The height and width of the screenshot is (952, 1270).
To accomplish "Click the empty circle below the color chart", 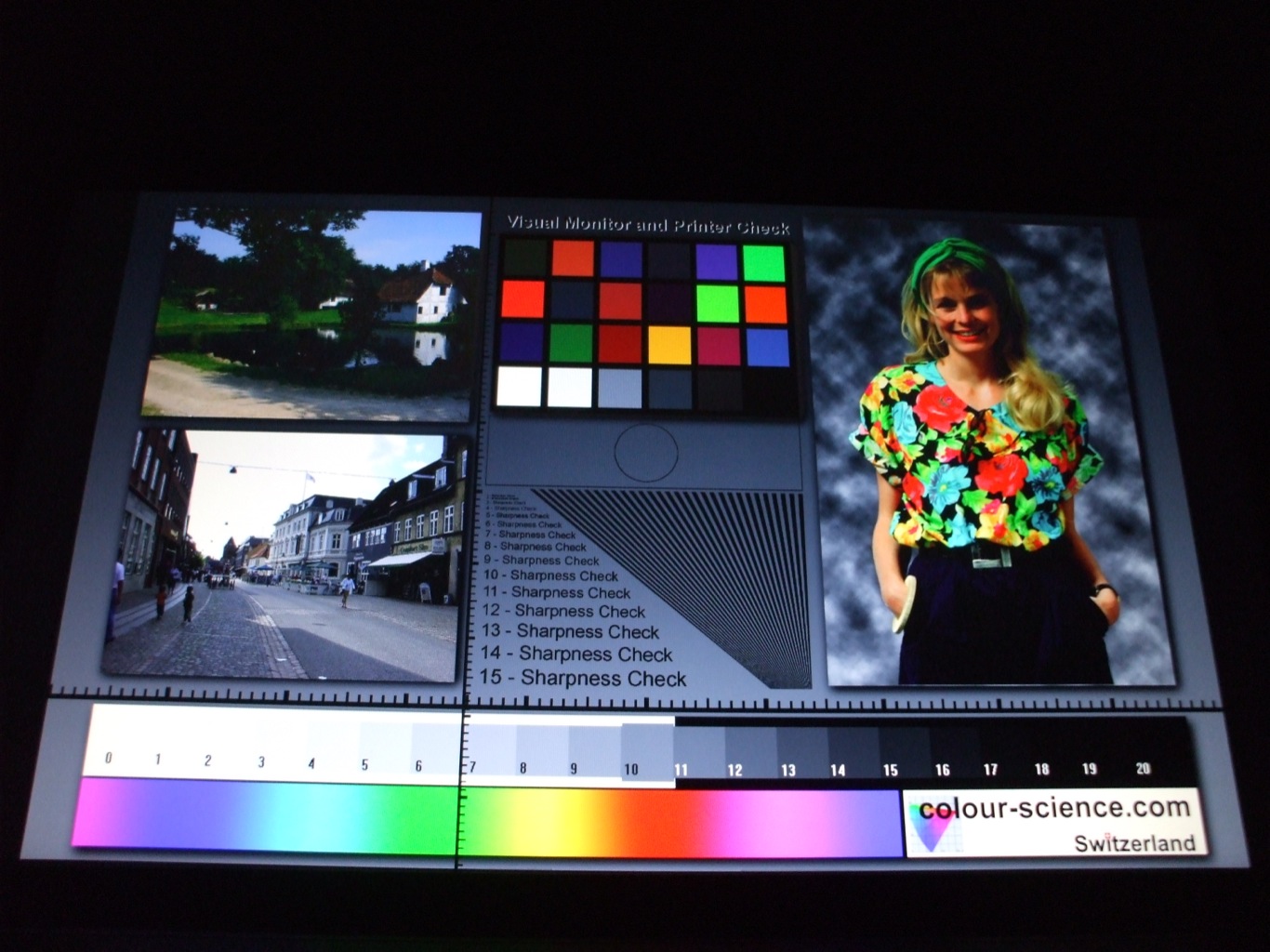I will pyautogui.click(x=645, y=453).
